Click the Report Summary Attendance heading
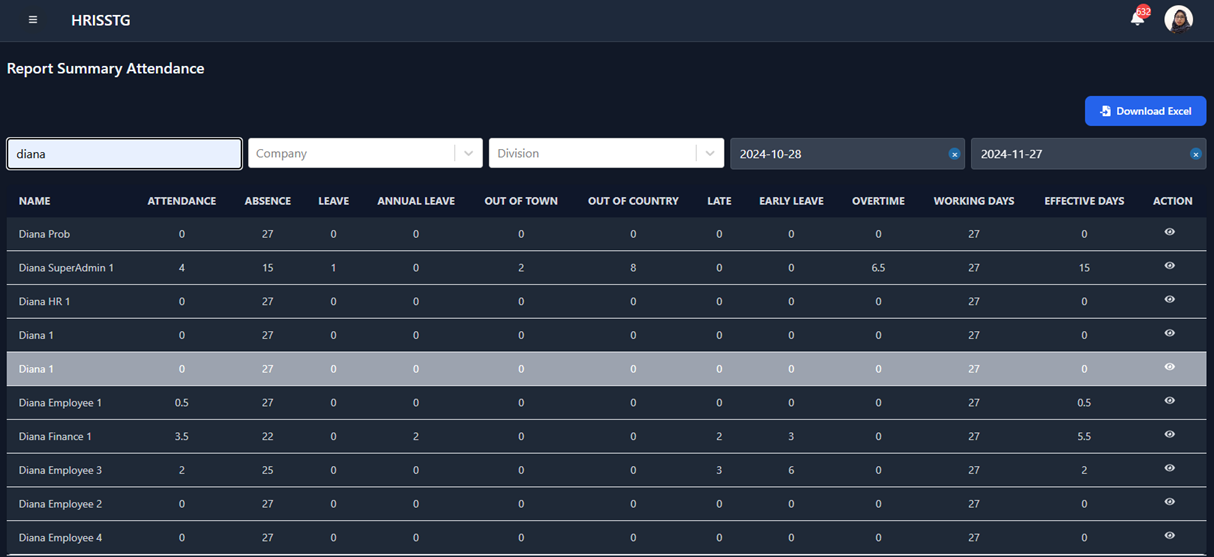Viewport: 1214px width, 557px height. pyautogui.click(x=105, y=69)
